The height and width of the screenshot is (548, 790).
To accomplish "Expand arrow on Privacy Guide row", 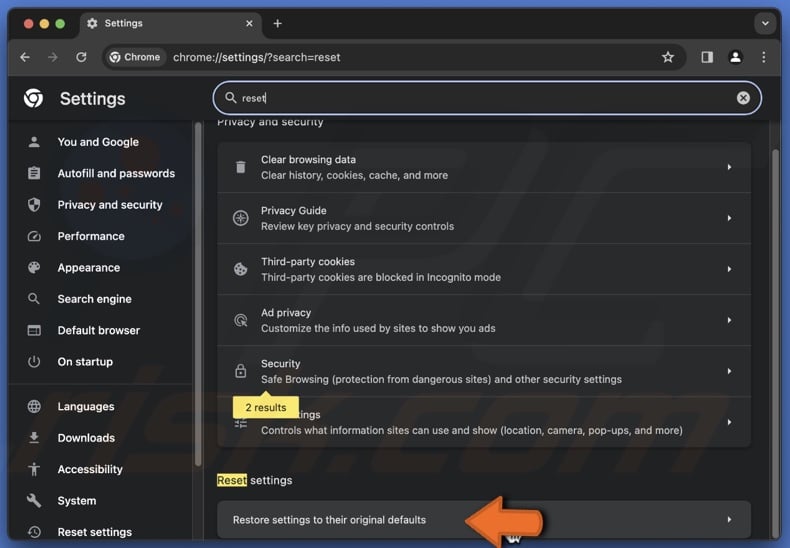I will [729, 218].
